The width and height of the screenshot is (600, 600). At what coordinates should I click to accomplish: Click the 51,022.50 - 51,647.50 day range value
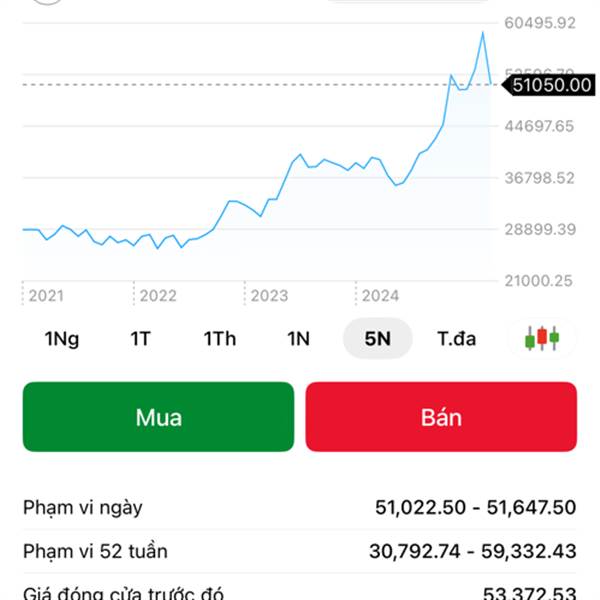[x=476, y=507]
